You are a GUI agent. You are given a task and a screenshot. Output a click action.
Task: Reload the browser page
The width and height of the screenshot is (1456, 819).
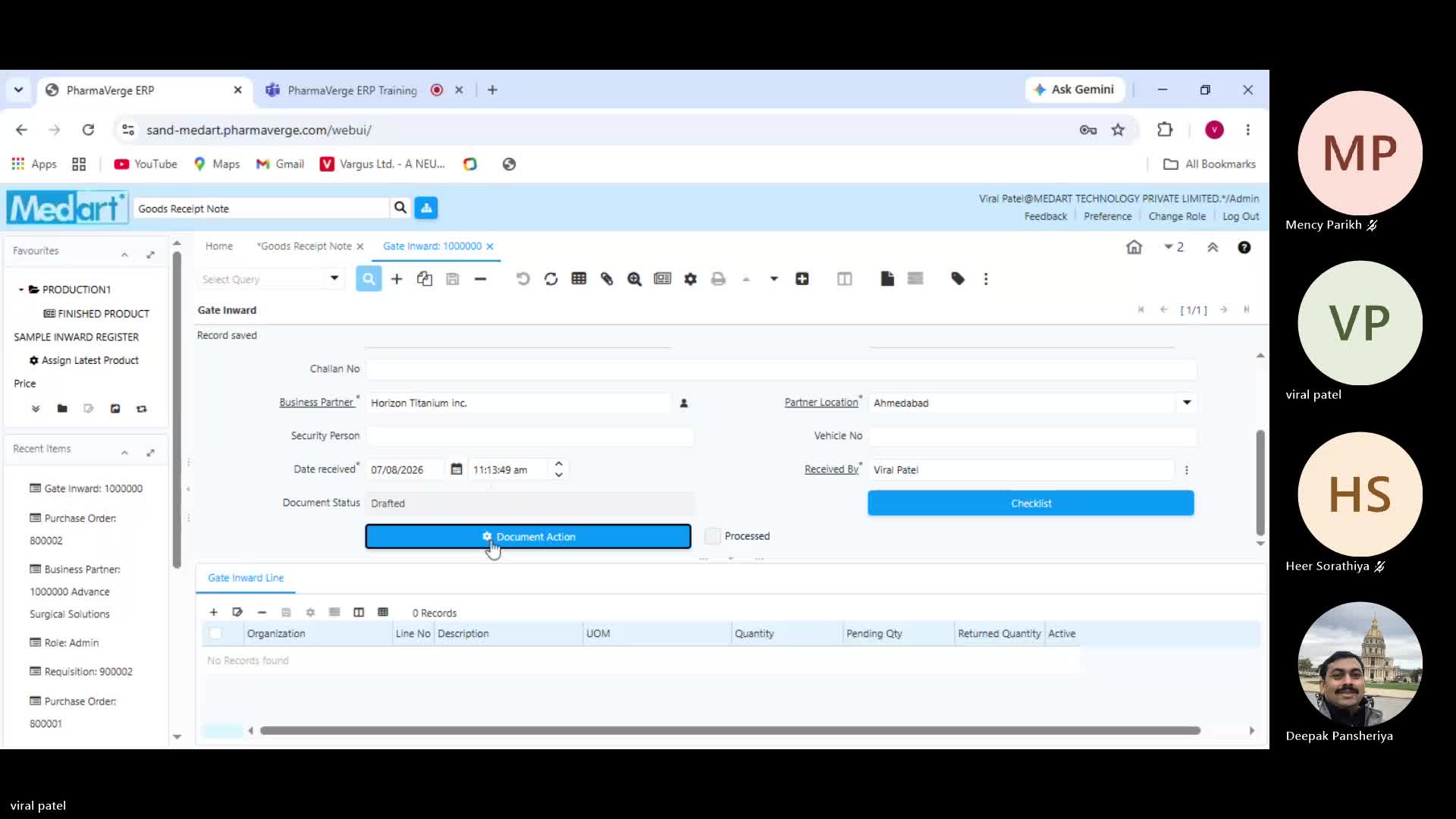click(88, 130)
